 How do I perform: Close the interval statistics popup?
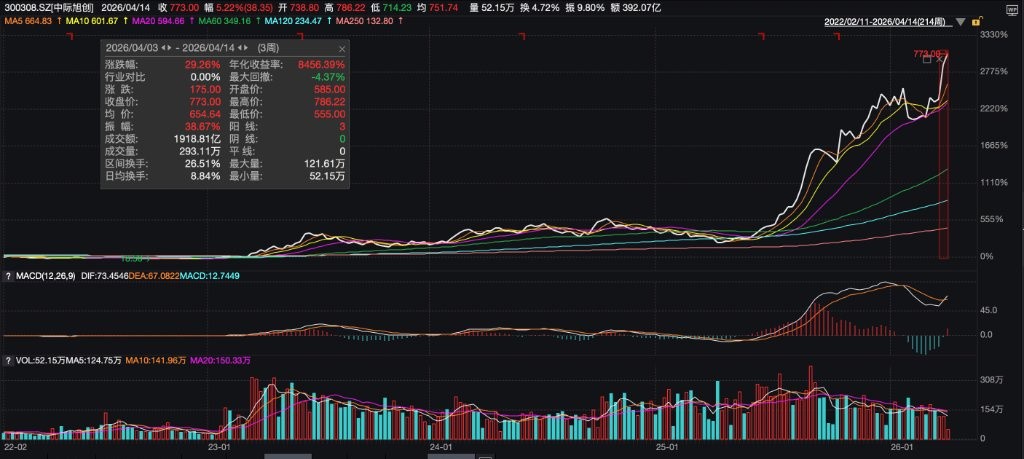[x=342, y=48]
